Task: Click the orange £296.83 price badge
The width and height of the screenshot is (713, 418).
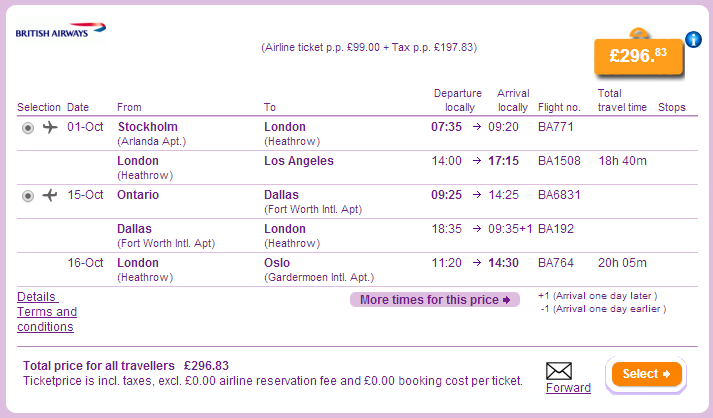Action: (x=638, y=57)
